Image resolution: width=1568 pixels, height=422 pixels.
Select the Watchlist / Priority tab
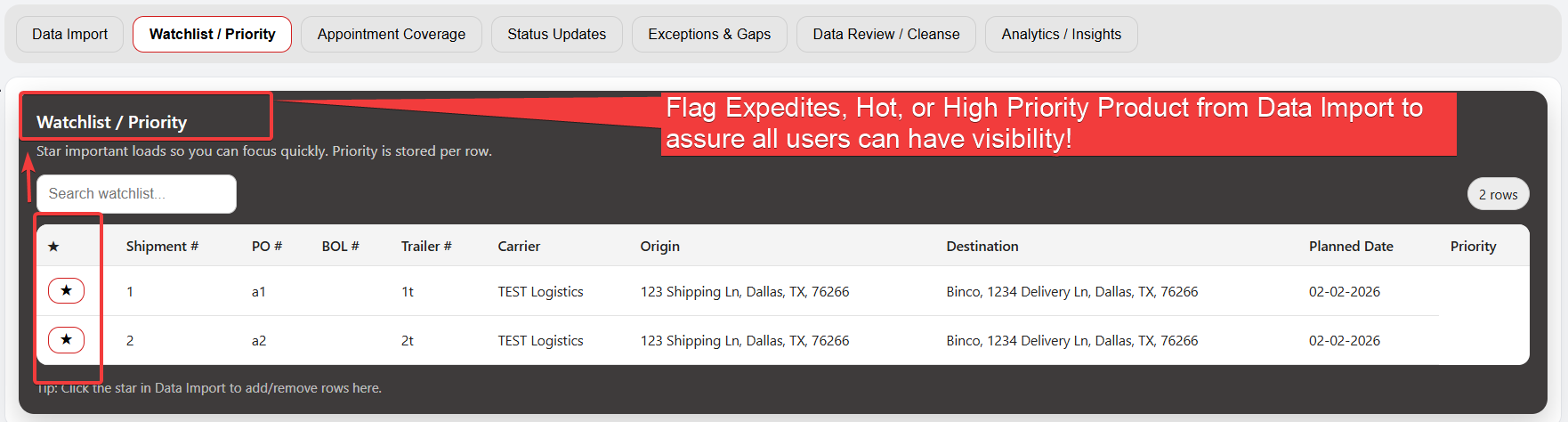[212, 35]
